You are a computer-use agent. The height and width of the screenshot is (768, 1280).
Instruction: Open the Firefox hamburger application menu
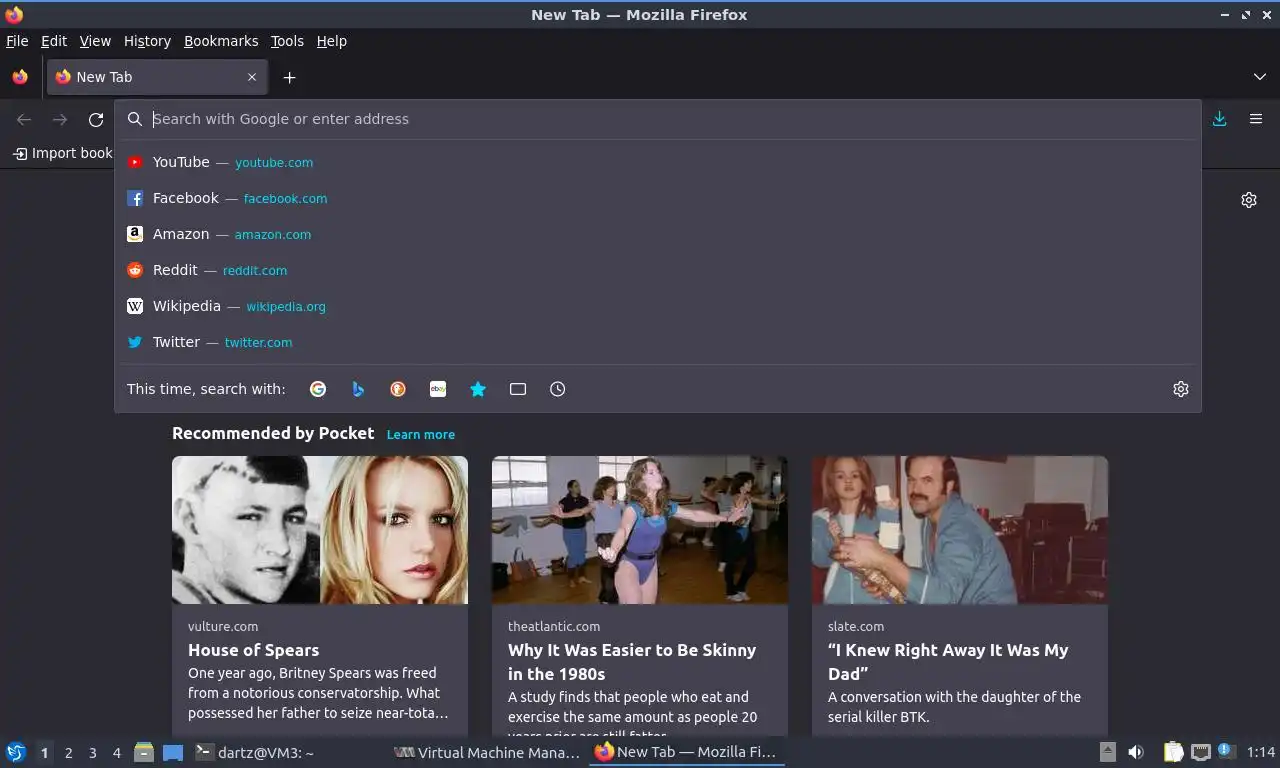[1256, 119]
